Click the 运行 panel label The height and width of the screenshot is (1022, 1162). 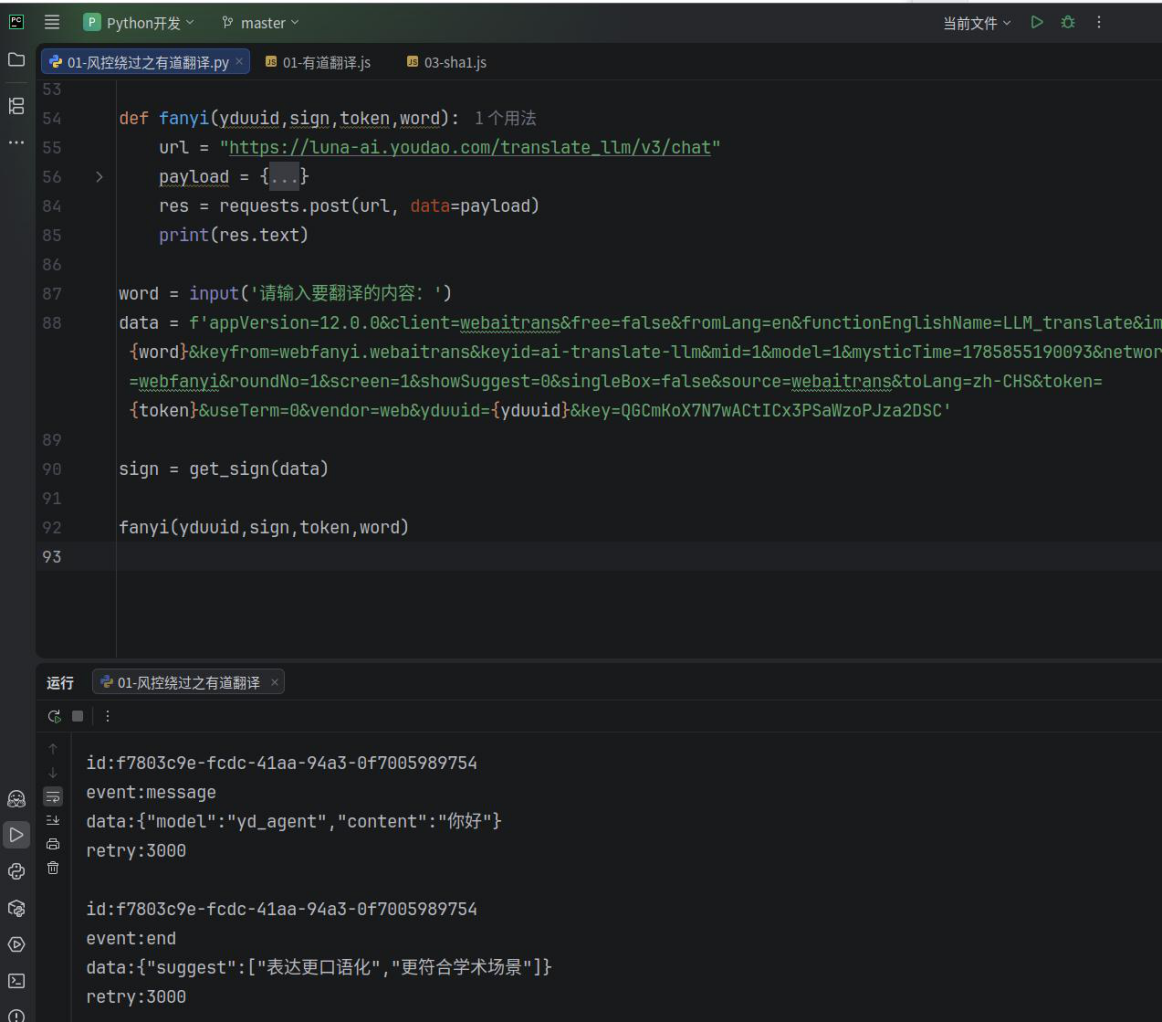coord(60,683)
